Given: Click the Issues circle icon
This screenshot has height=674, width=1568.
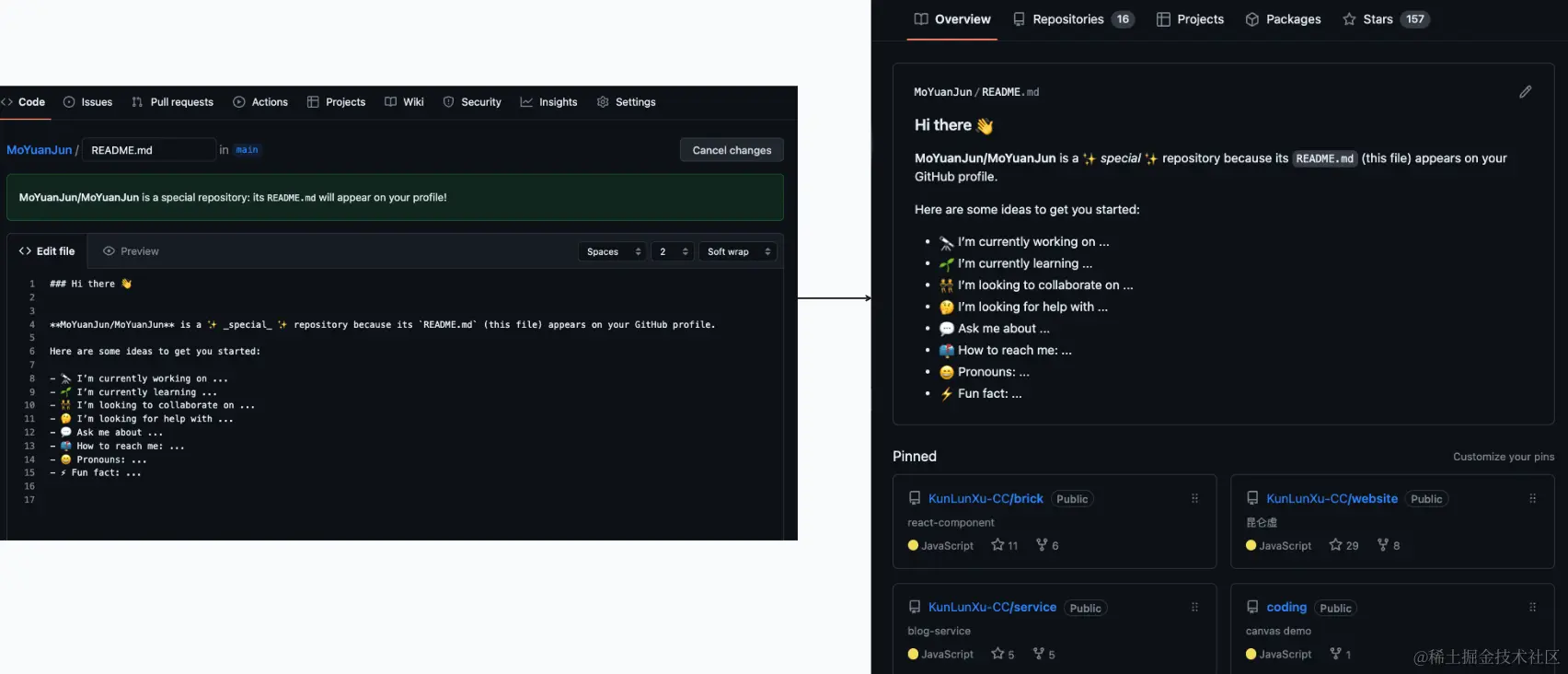Looking at the screenshot, I should pos(69,102).
